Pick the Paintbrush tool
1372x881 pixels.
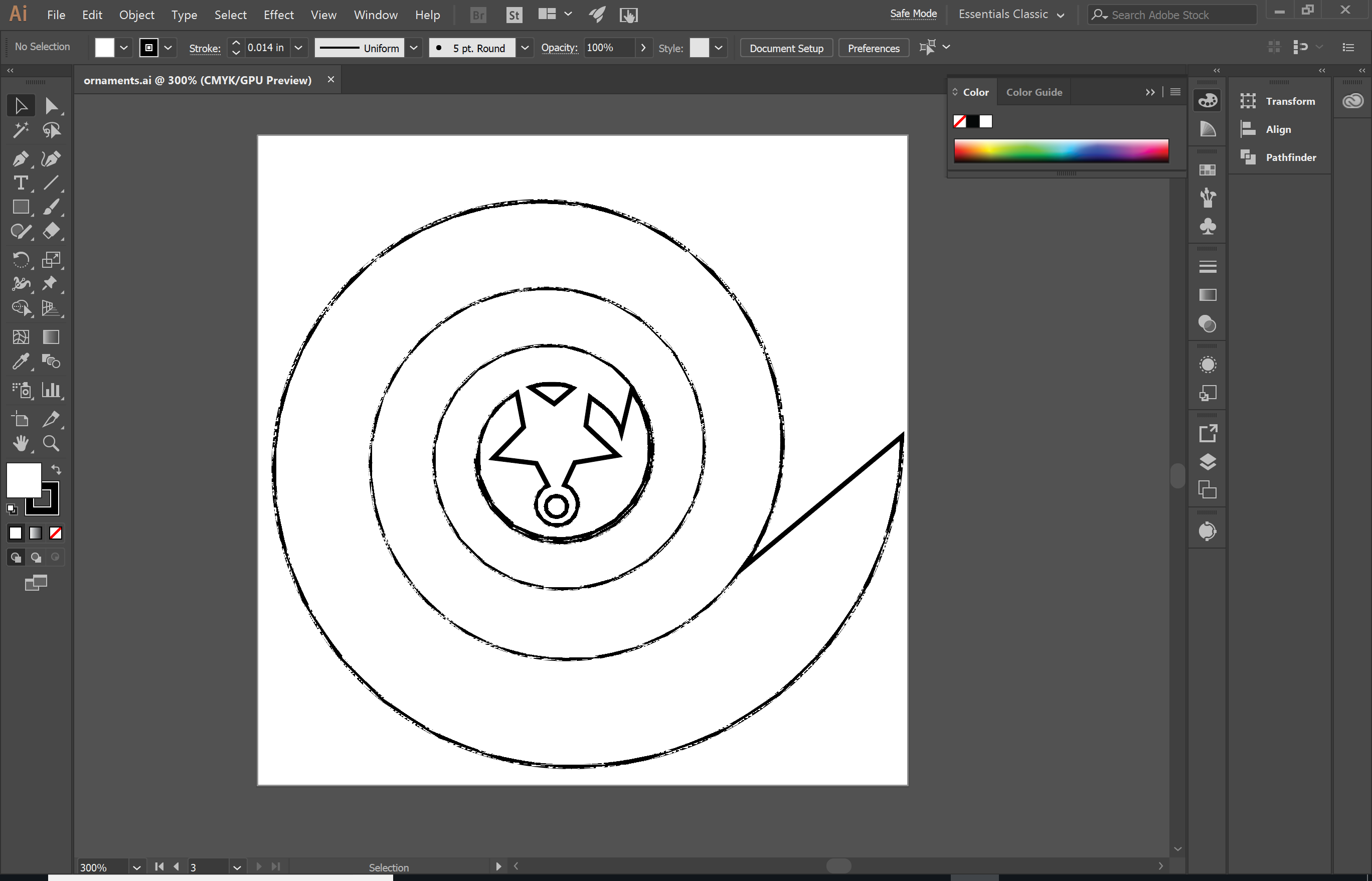coord(51,207)
